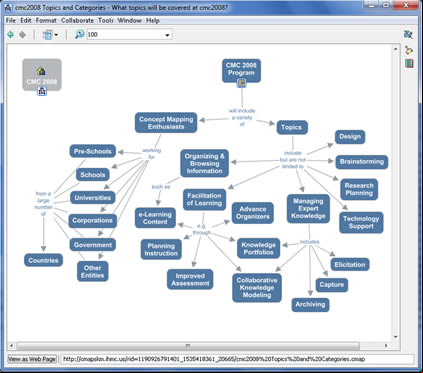Select the Topics concept node

(x=292, y=127)
